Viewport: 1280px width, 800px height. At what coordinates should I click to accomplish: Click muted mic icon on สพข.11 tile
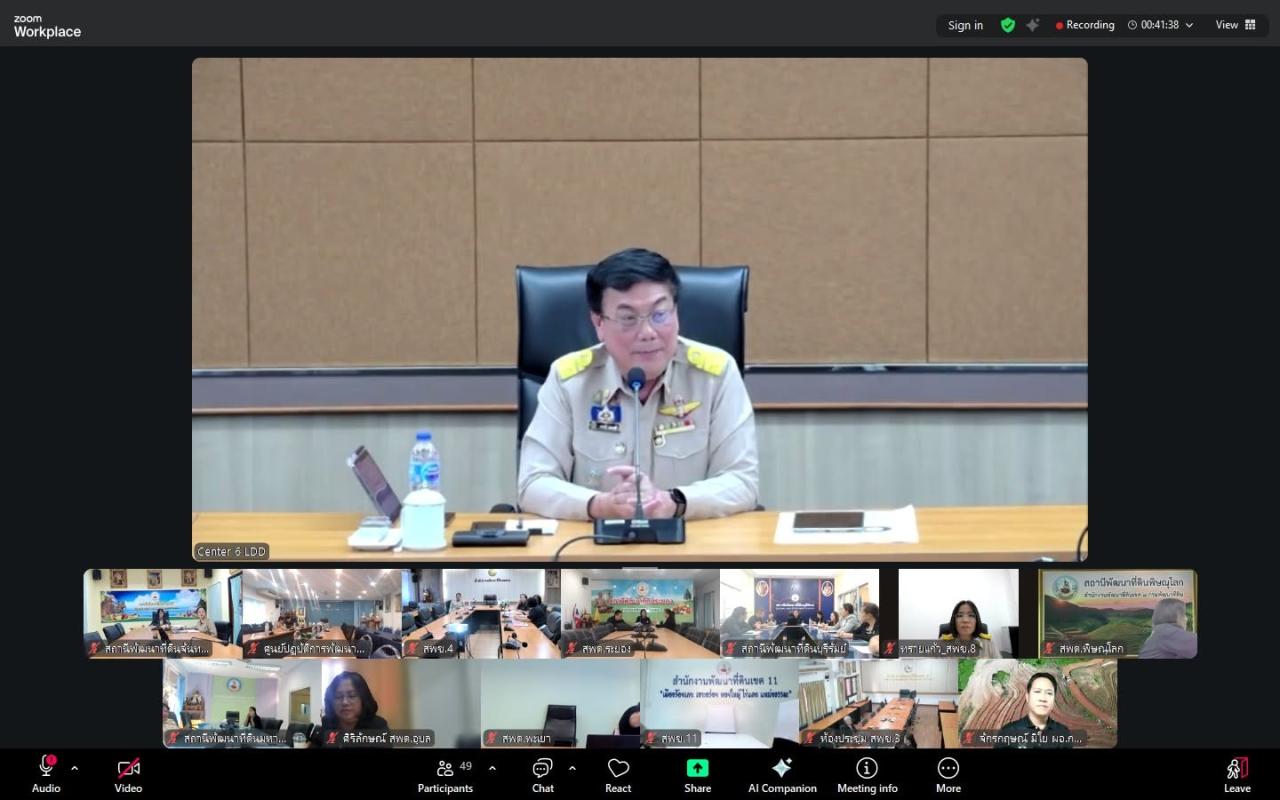pyautogui.click(x=651, y=739)
